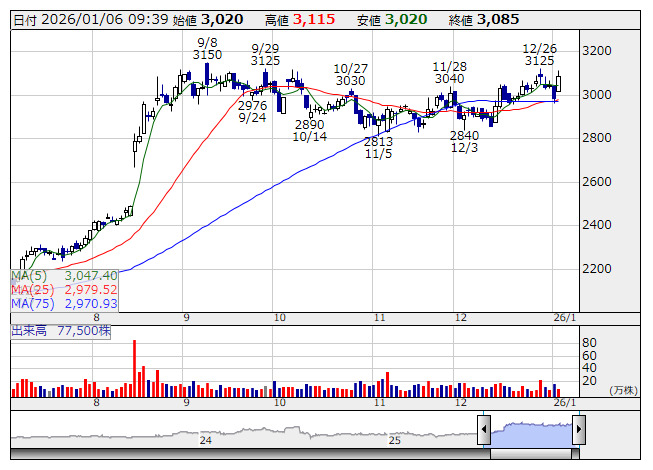653x470 pixels.
Task: Click the 80 volume axis label
Action: (x=589, y=343)
